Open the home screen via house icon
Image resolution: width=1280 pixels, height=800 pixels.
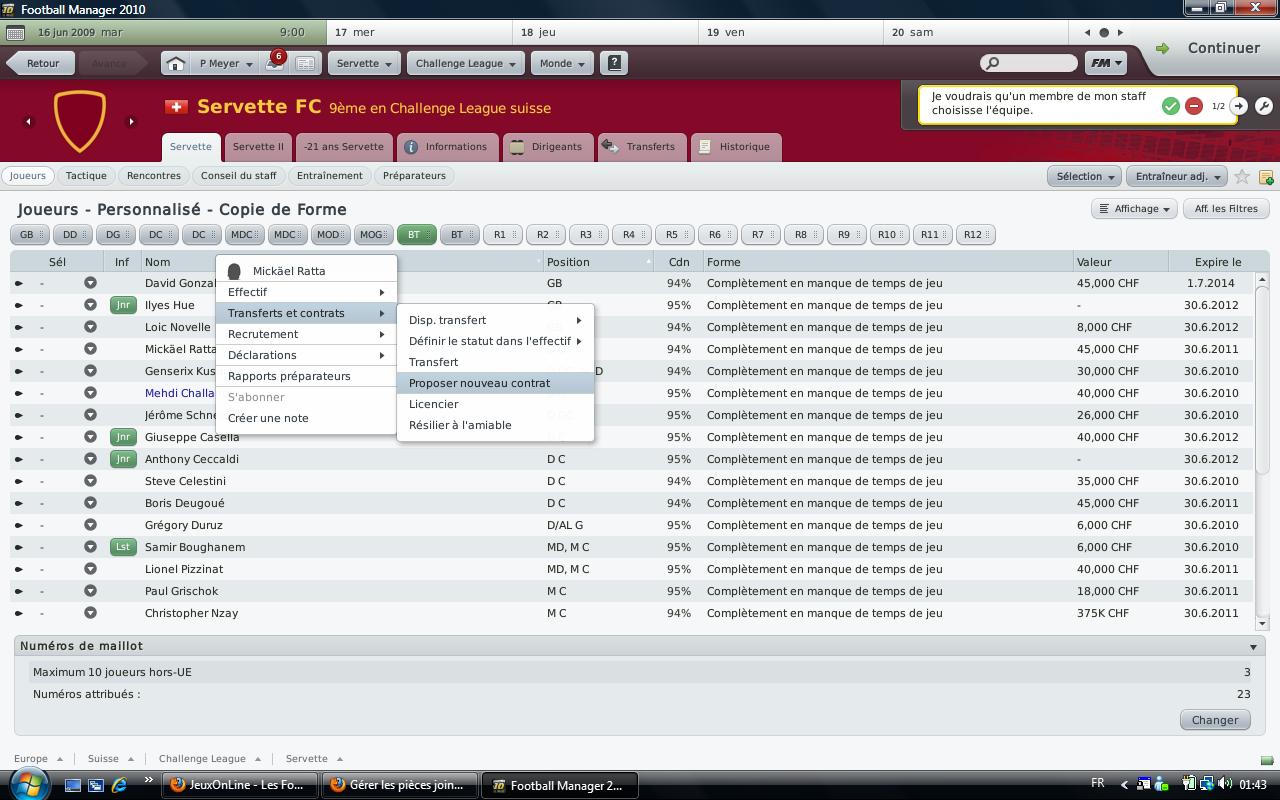click(175, 63)
